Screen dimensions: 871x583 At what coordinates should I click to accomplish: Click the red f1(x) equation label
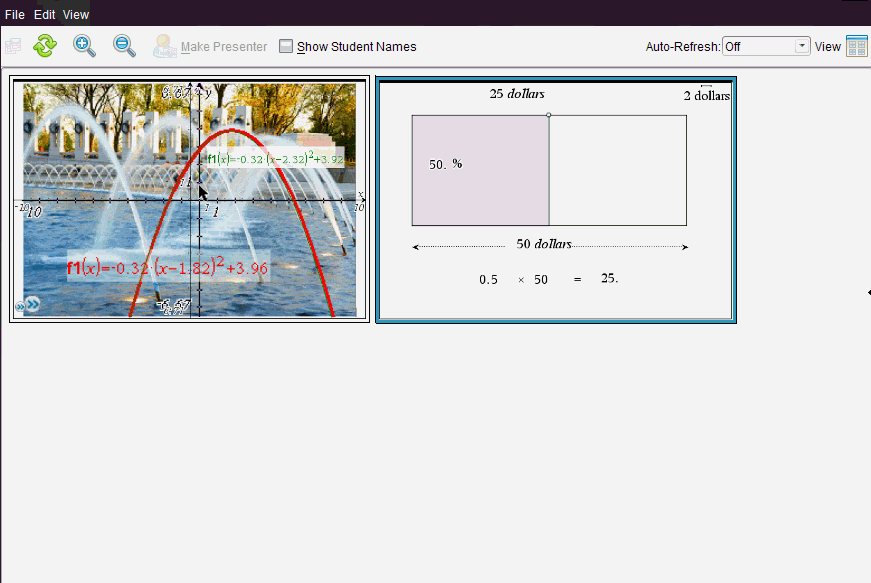[167, 268]
